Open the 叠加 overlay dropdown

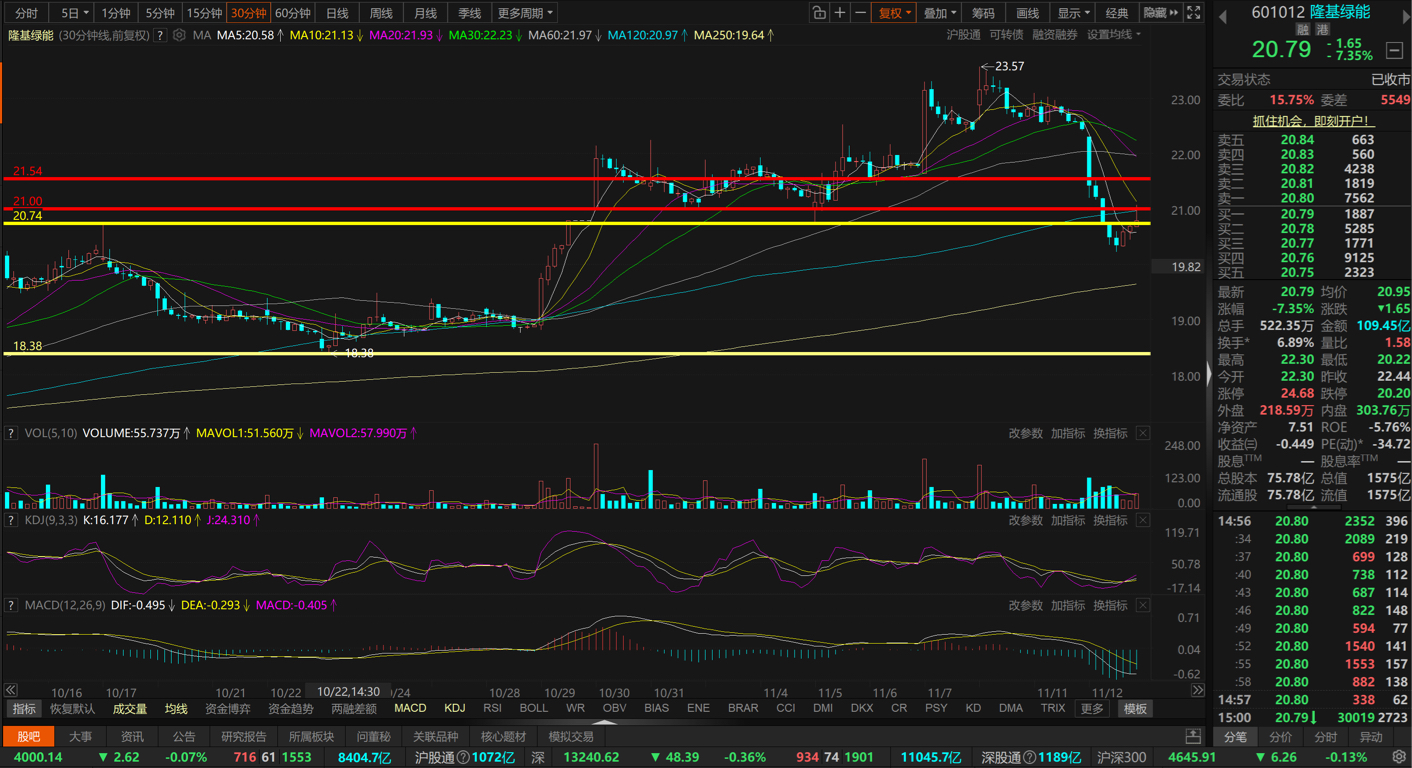pyautogui.click(x=940, y=13)
